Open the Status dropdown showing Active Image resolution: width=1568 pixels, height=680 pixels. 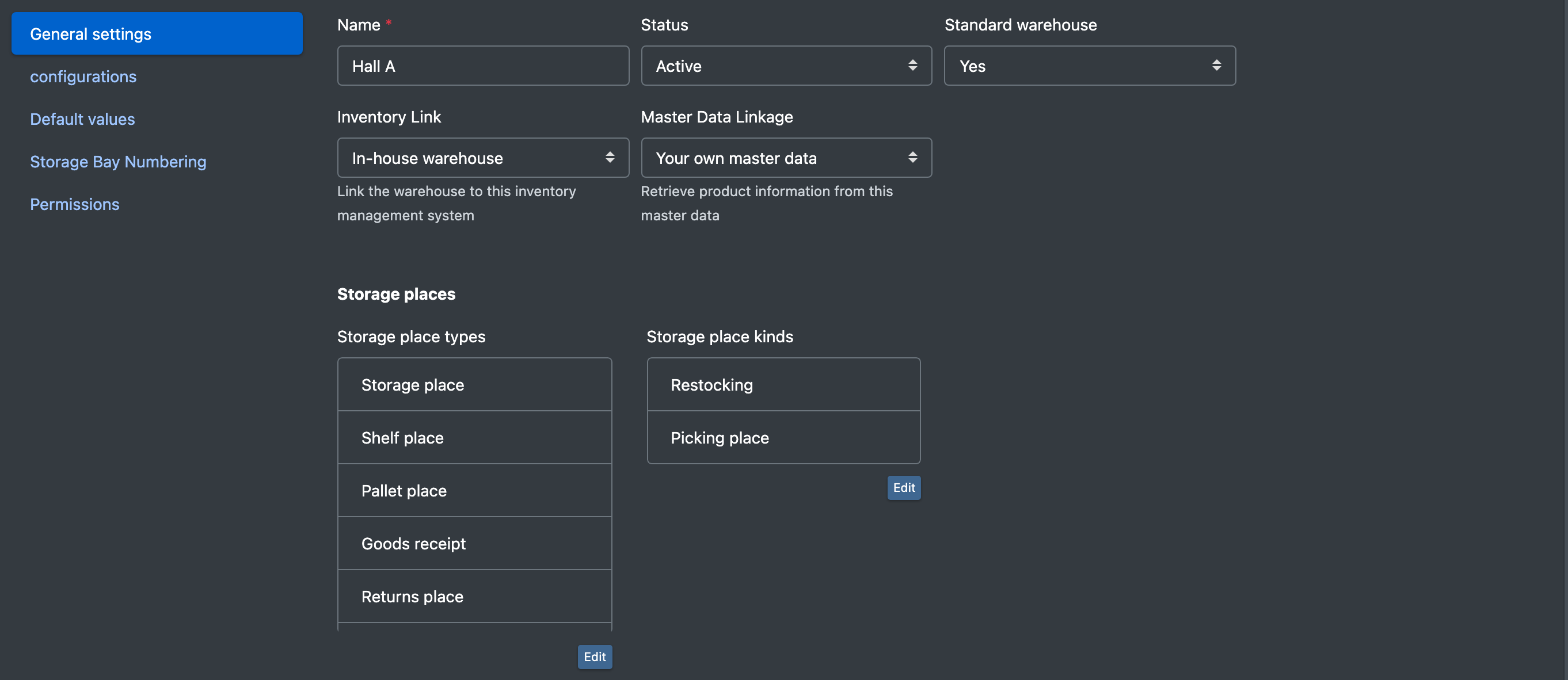pos(786,66)
